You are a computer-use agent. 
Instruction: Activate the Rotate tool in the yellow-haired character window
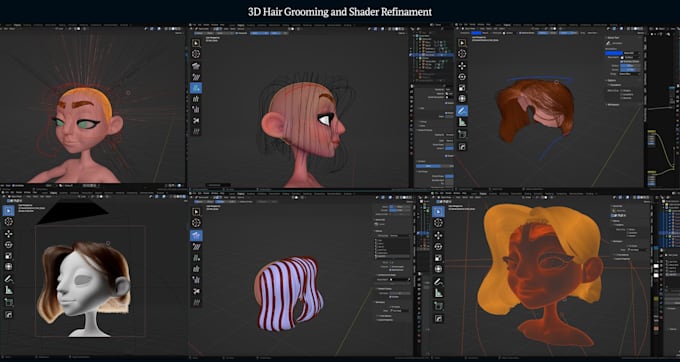tap(438, 247)
